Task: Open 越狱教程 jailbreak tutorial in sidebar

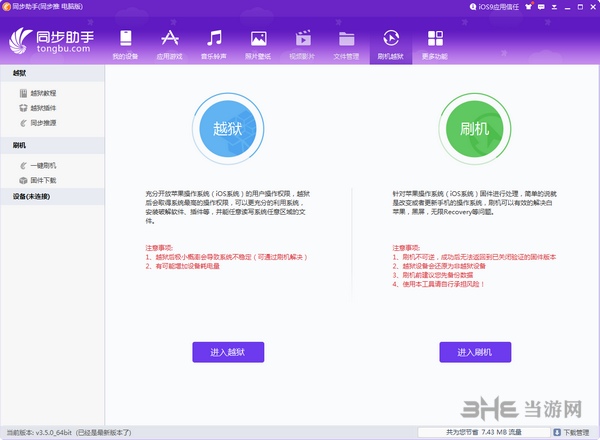Action: coord(38,93)
